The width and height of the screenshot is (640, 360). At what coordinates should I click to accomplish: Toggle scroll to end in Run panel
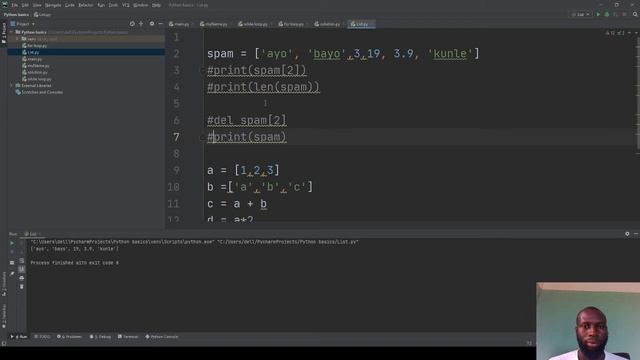point(22,269)
